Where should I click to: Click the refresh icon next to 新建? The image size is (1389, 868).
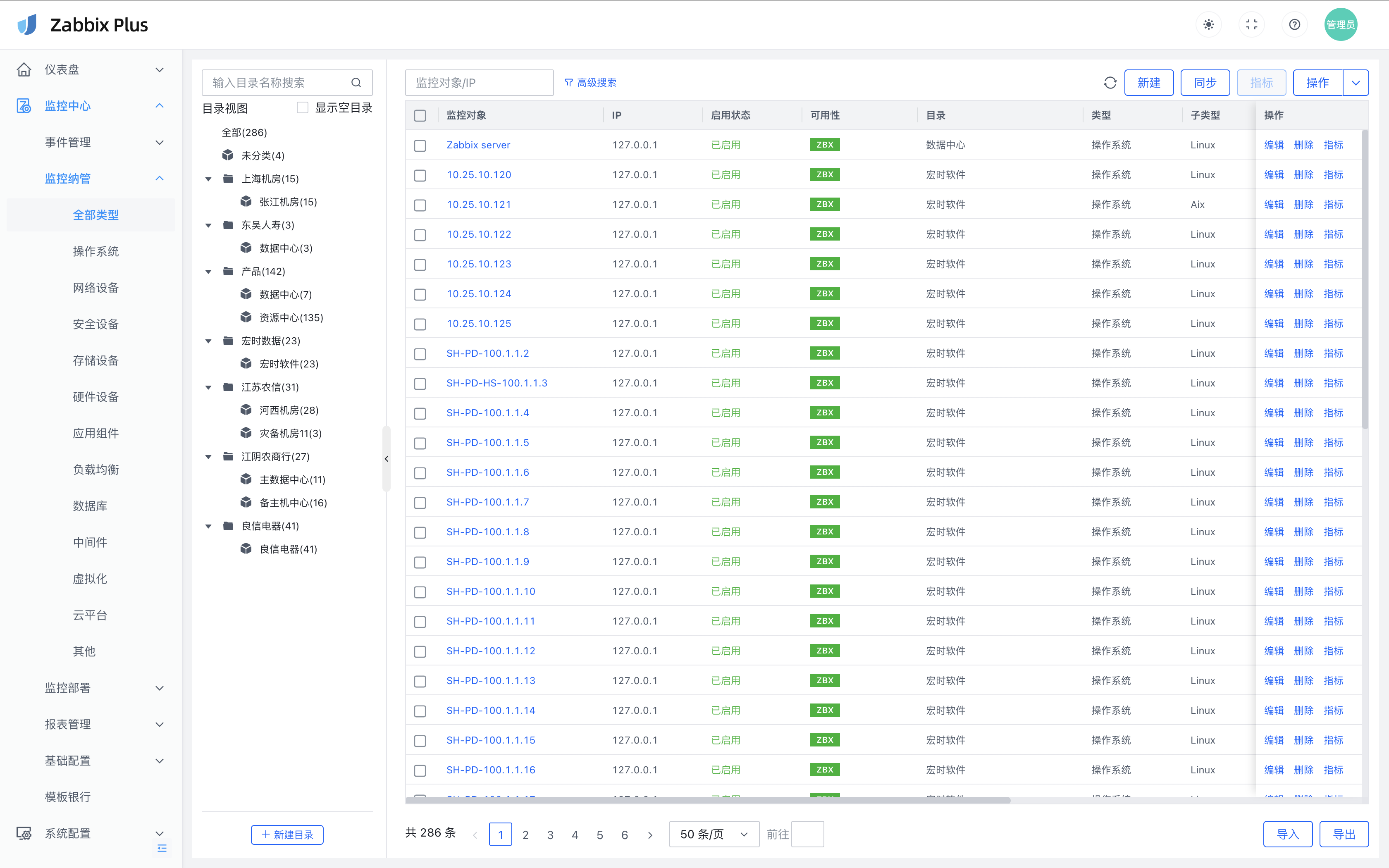(1110, 83)
